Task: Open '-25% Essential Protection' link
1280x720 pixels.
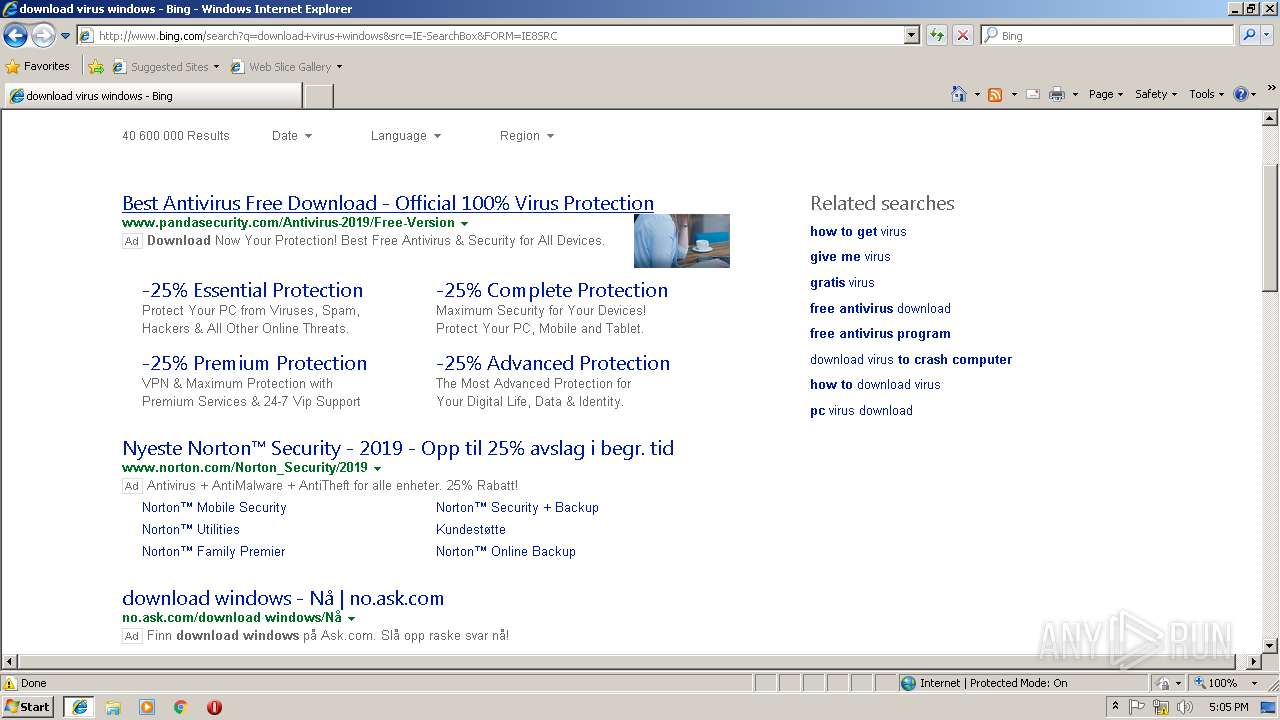Action: click(x=252, y=290)
